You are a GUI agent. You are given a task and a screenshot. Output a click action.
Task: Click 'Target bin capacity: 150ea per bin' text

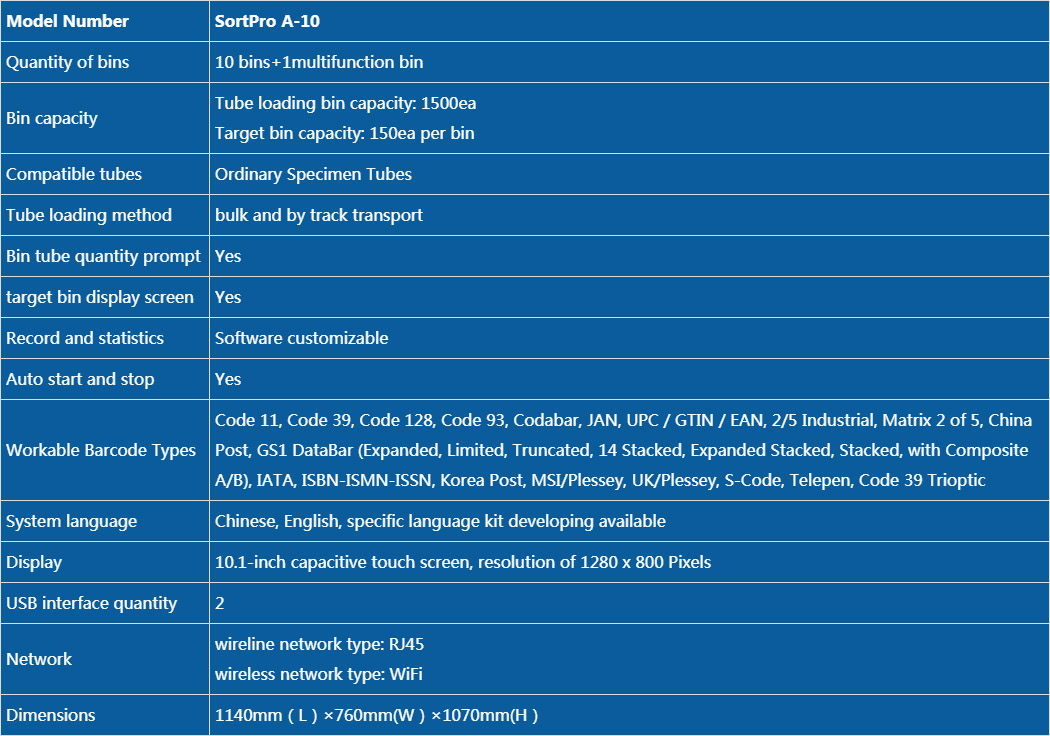pos(344,133)
